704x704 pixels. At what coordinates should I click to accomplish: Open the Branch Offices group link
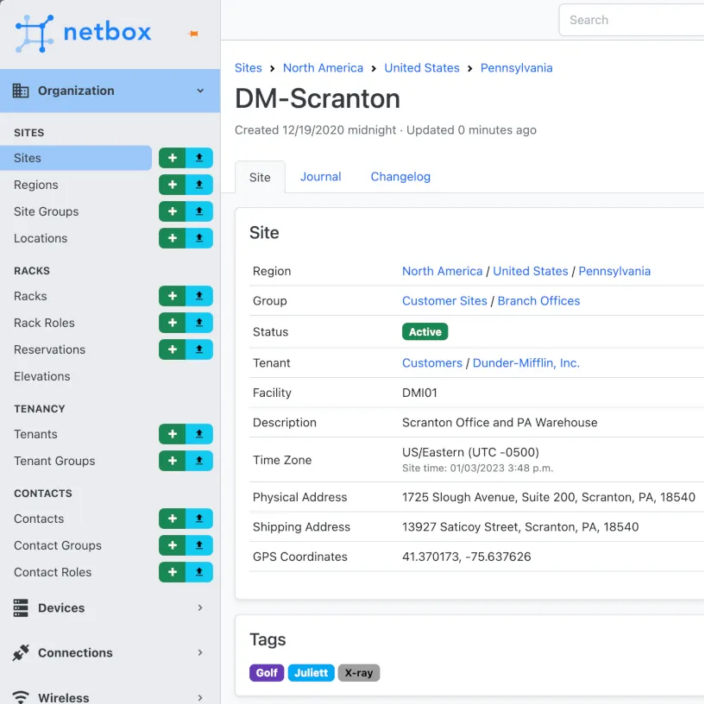click(x=539, y=301)
